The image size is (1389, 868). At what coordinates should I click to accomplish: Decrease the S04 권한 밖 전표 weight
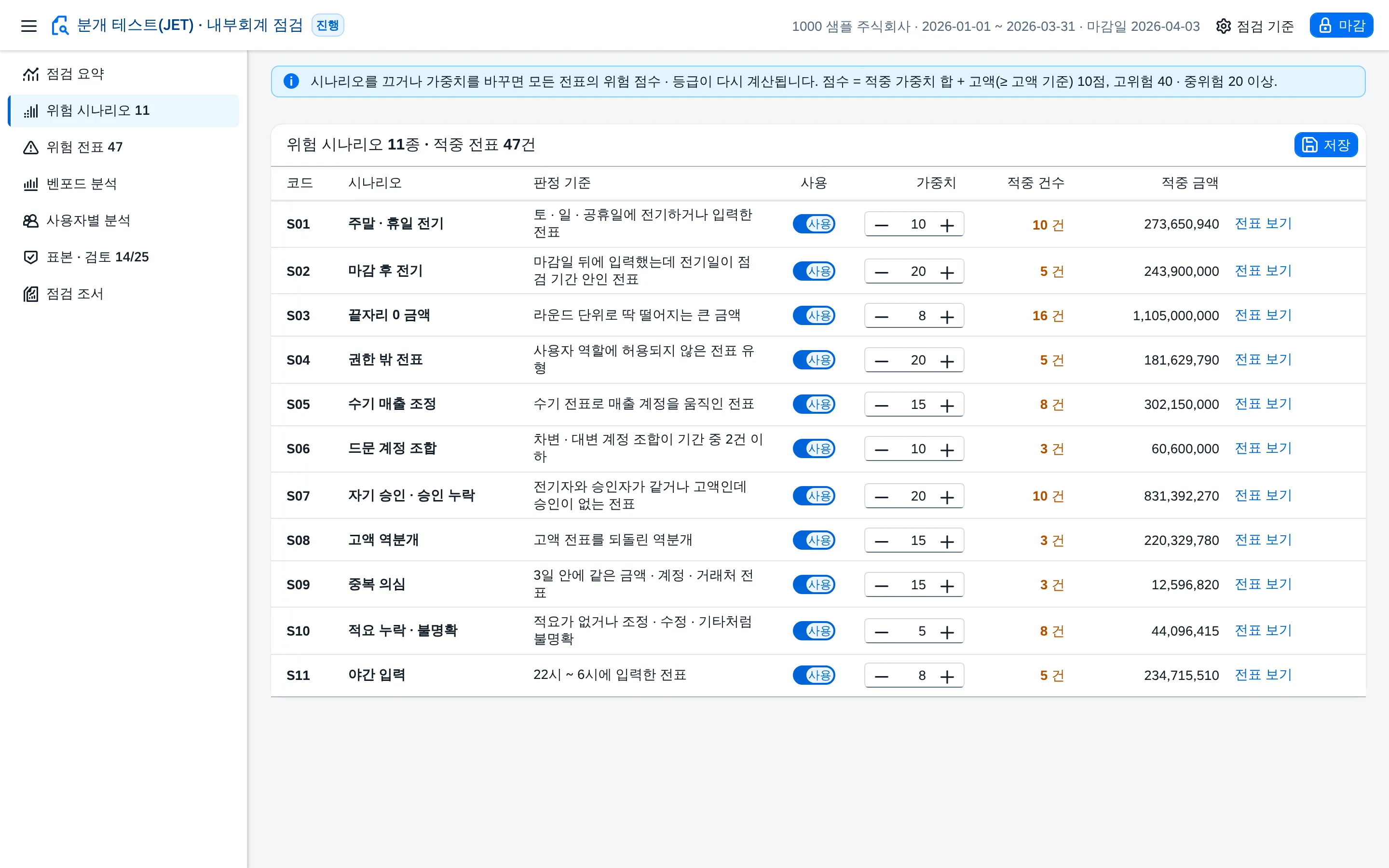pos(881,361)
